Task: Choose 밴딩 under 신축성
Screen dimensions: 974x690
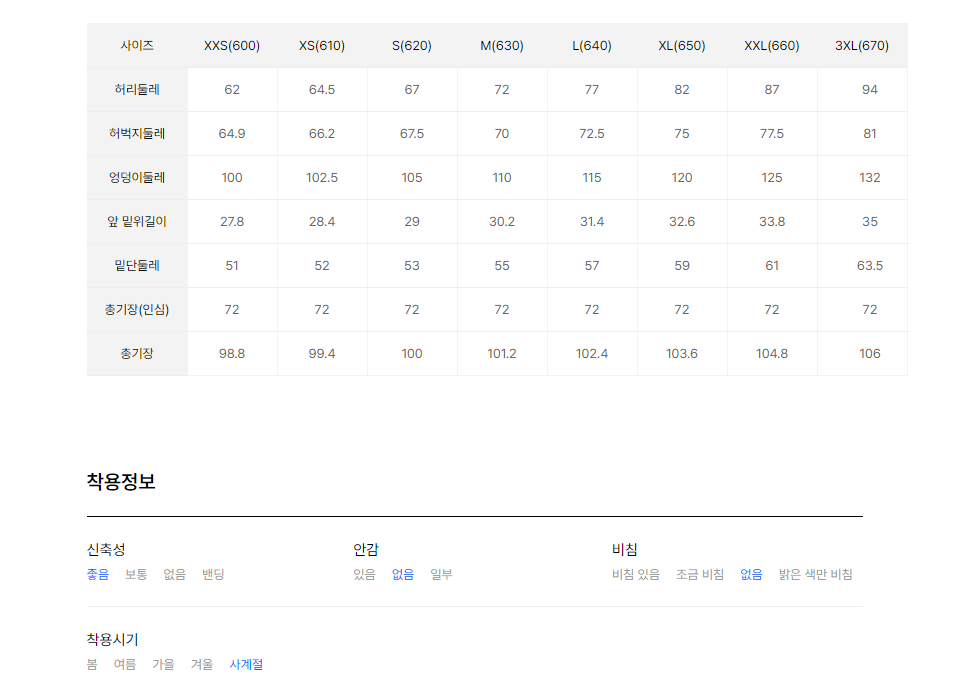Action: pos(213,574)
